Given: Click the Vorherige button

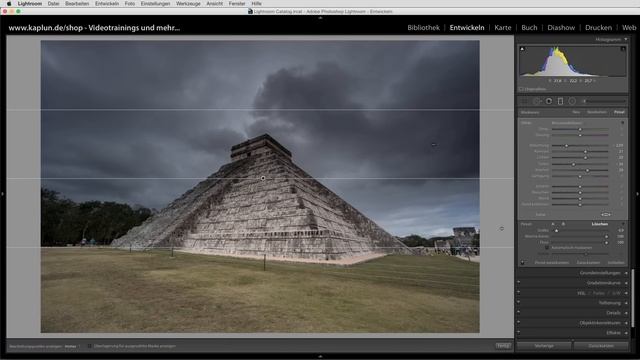Looking at the screenshot, I should [544, 346].
